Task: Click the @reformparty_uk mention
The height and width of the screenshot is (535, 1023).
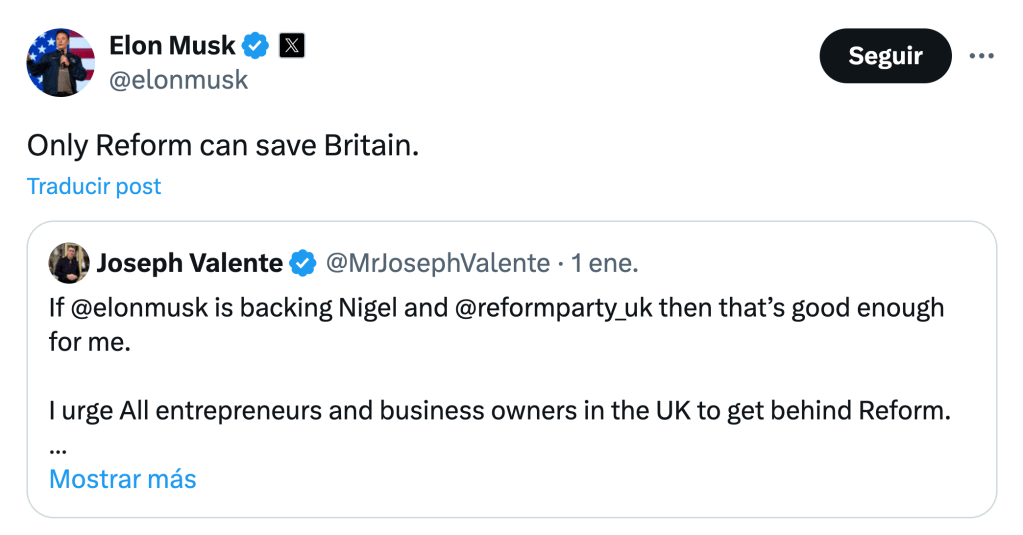Action: coord(553,307)
